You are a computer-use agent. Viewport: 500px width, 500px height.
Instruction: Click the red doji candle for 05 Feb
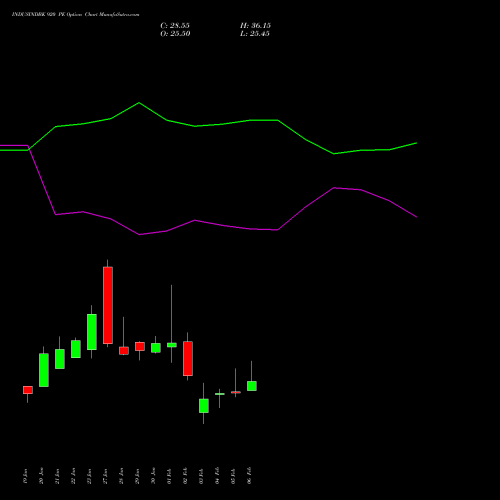click(x=236, y=392)
